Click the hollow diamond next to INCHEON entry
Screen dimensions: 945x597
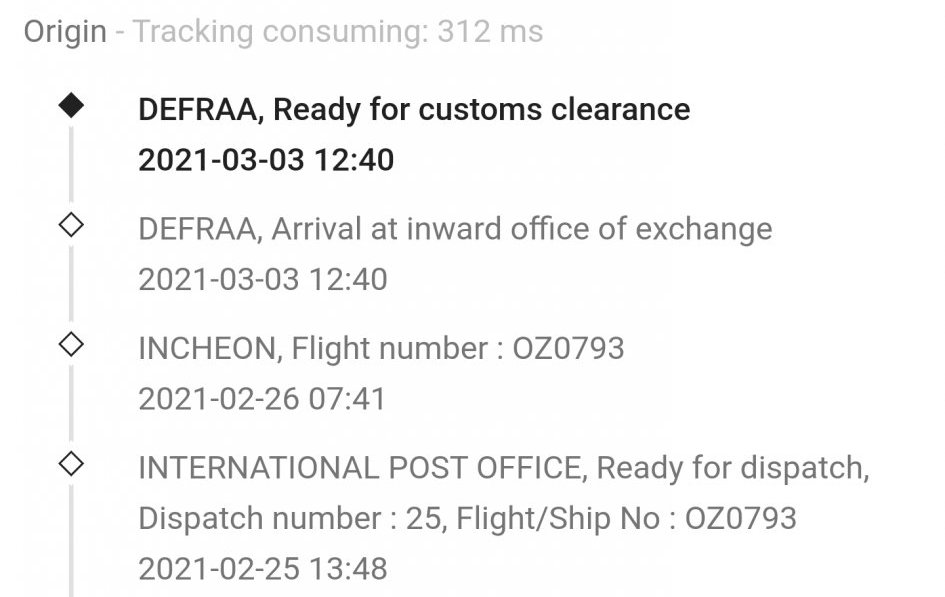click(72, 345)
